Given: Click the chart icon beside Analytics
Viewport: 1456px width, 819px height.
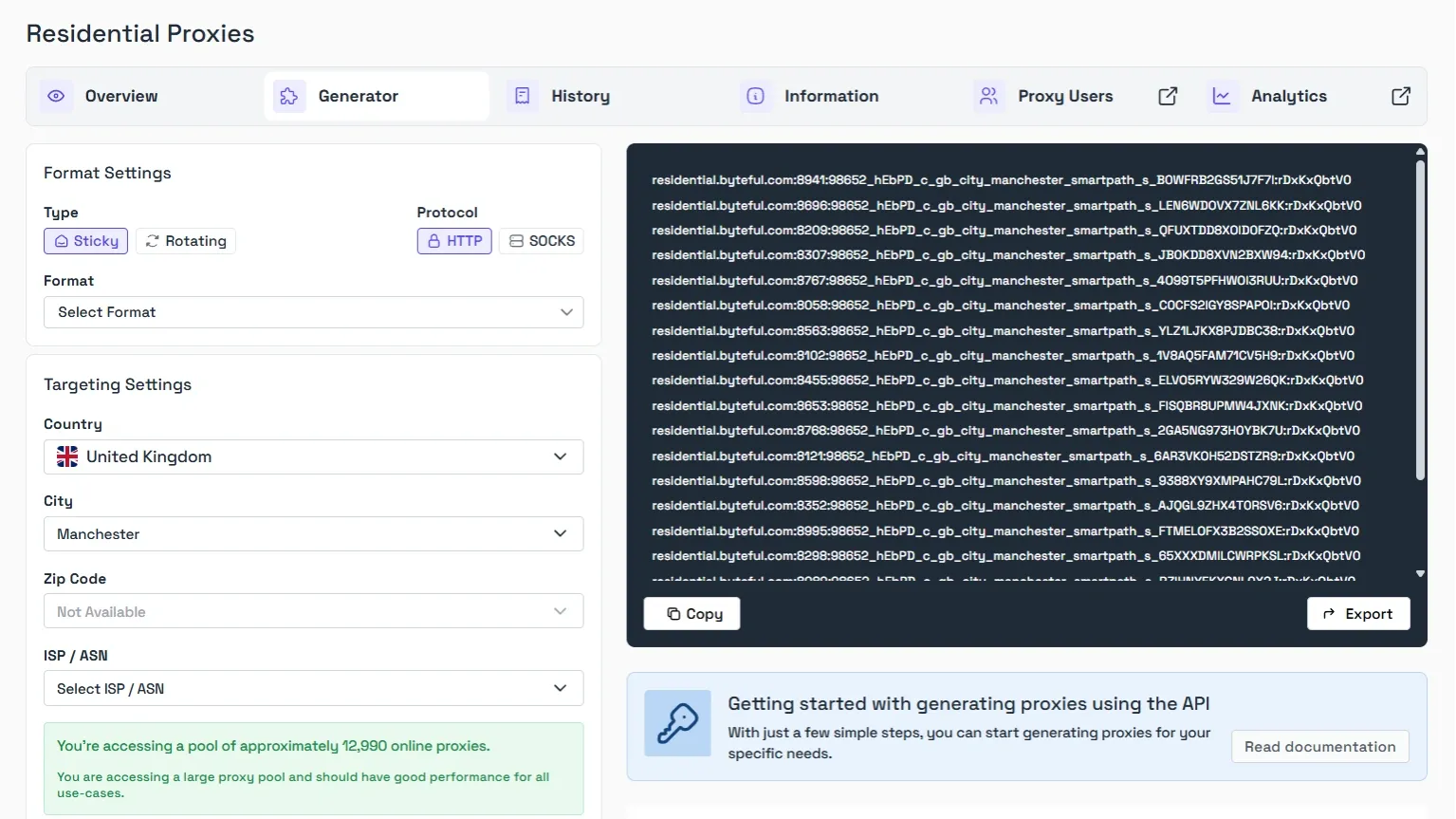Looking at the screenshot, I should tap(1222, 96).
